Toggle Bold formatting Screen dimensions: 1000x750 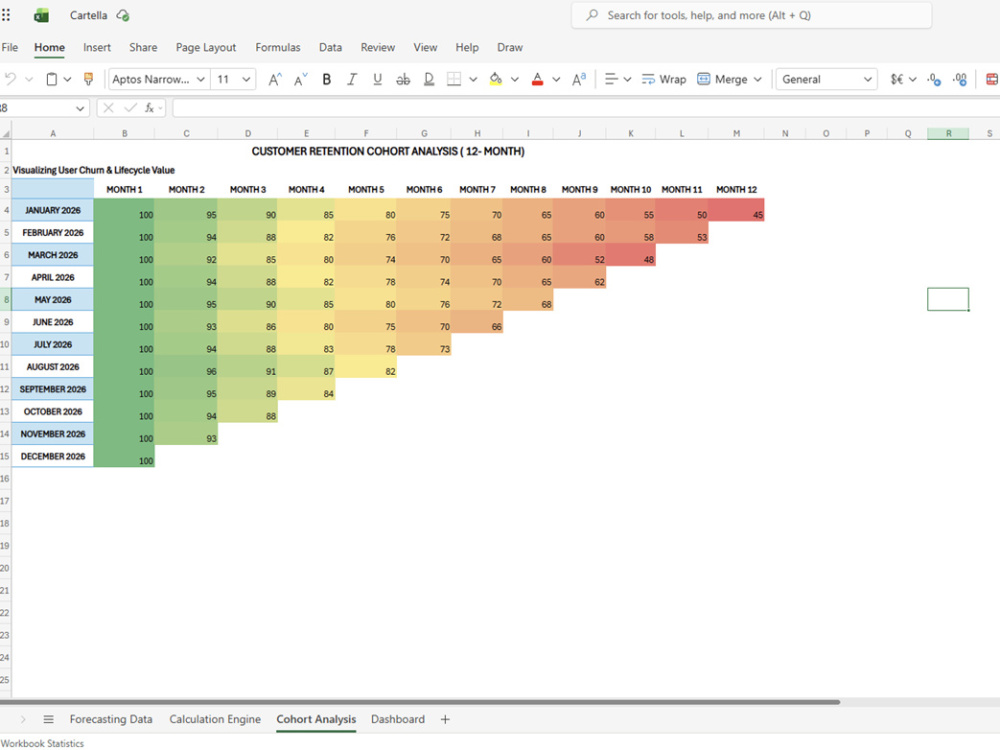click(x=327, y=79)
